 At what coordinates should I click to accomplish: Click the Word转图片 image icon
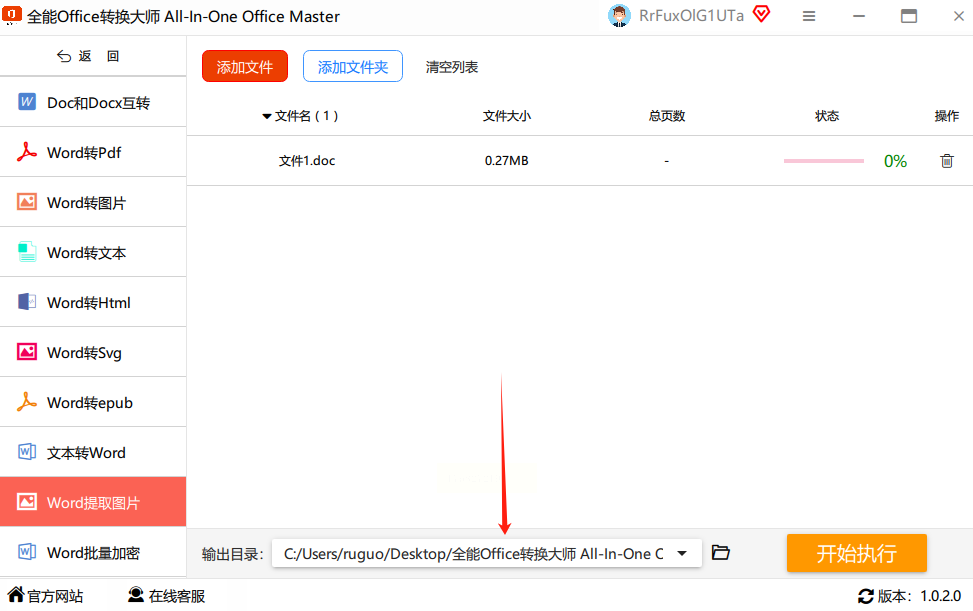pyautogui.click(x=27, y=202)
